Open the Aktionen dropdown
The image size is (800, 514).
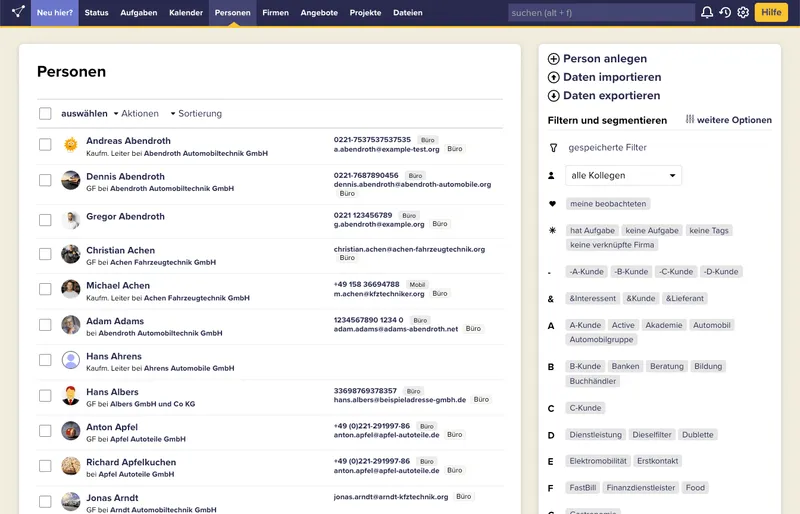click(136, 114)
